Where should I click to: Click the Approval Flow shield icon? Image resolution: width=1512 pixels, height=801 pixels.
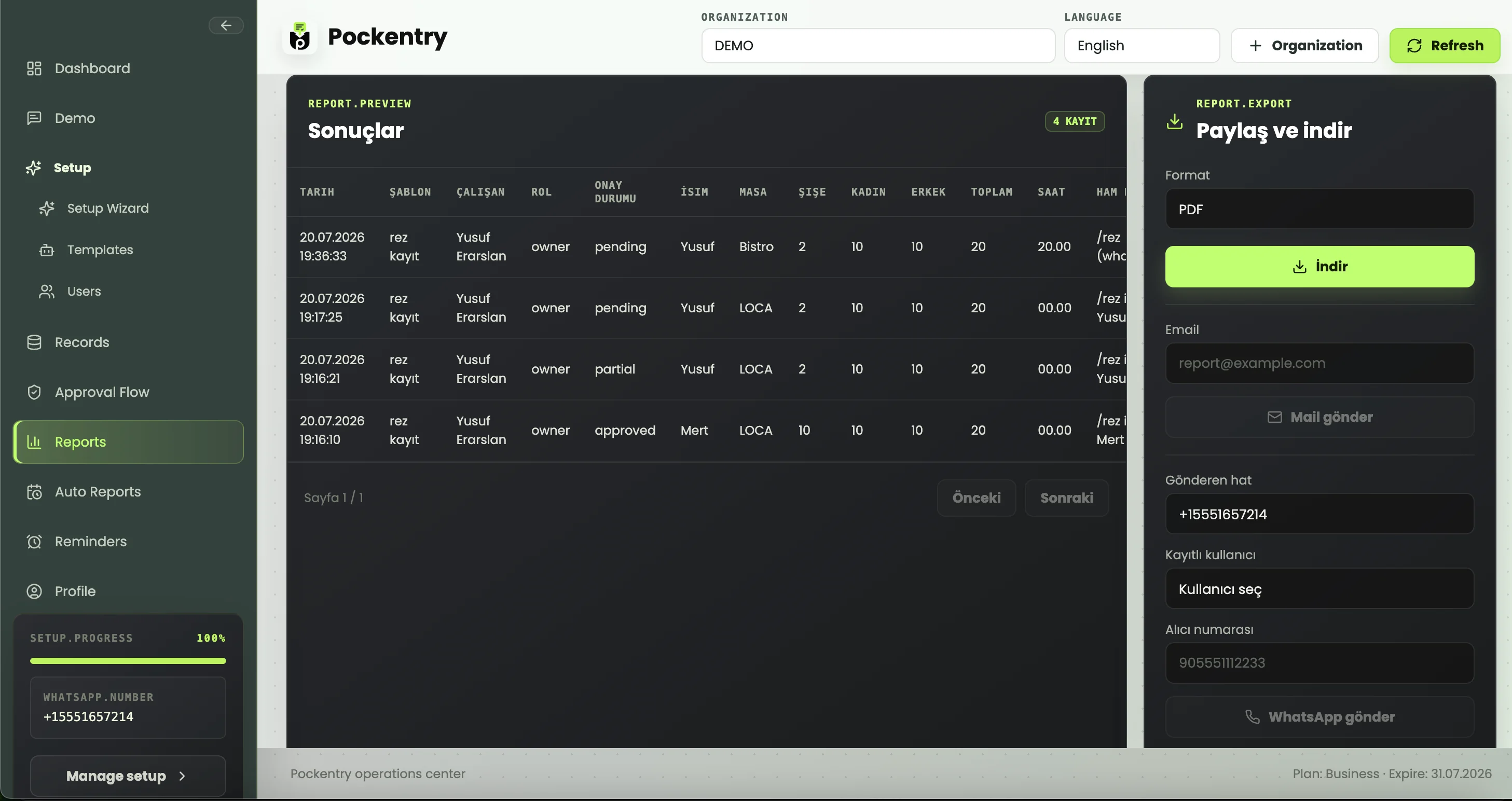point(34,392)
